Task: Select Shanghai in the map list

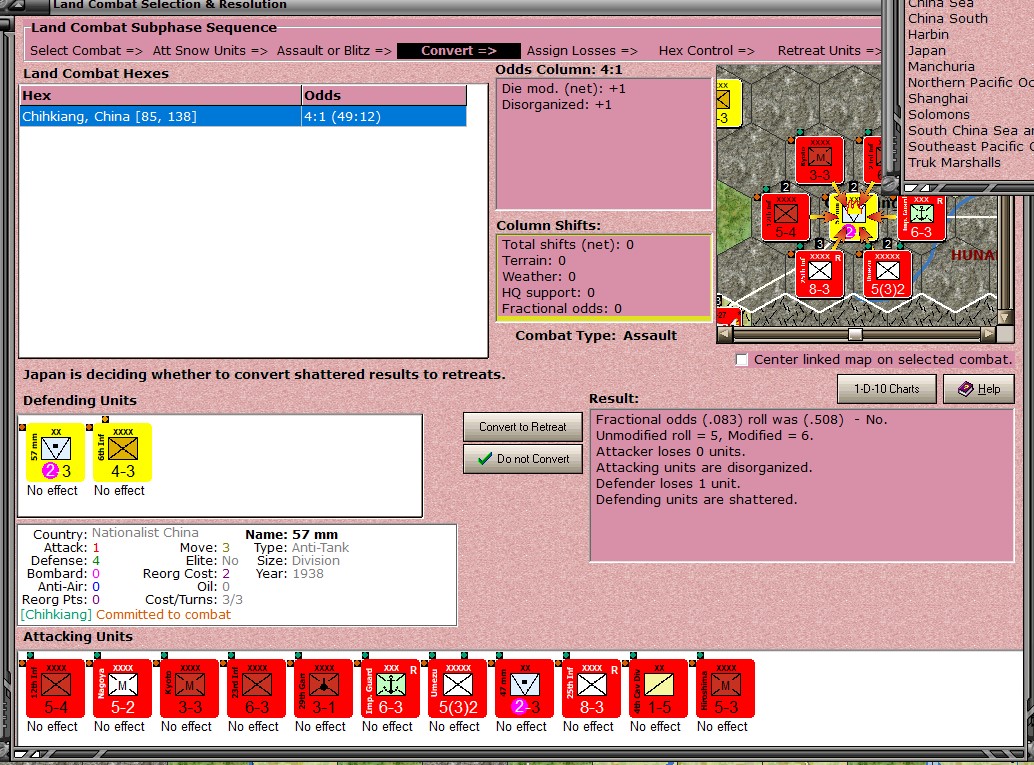Action: pos(938,98)
